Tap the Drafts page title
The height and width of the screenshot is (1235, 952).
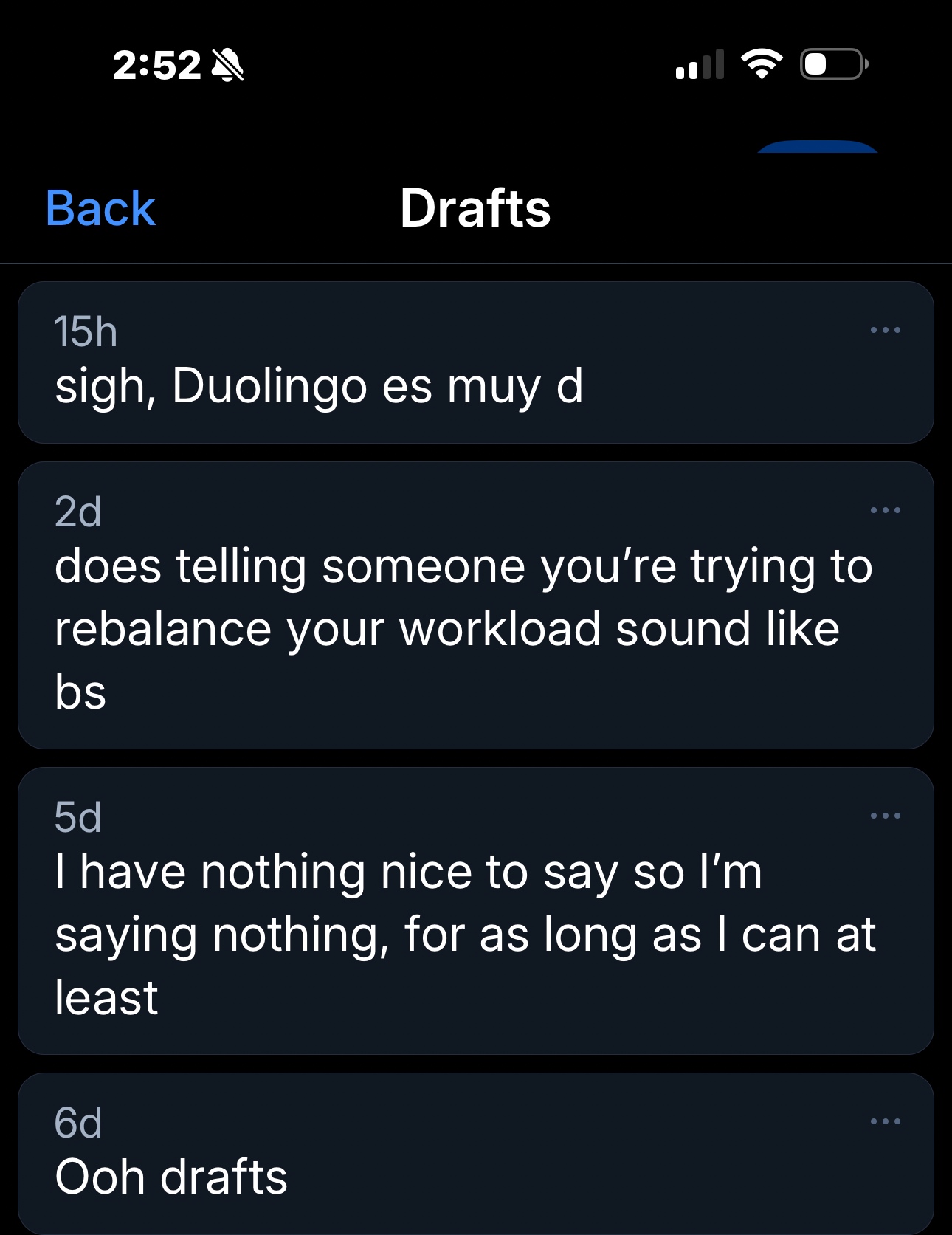click(475, 208)
